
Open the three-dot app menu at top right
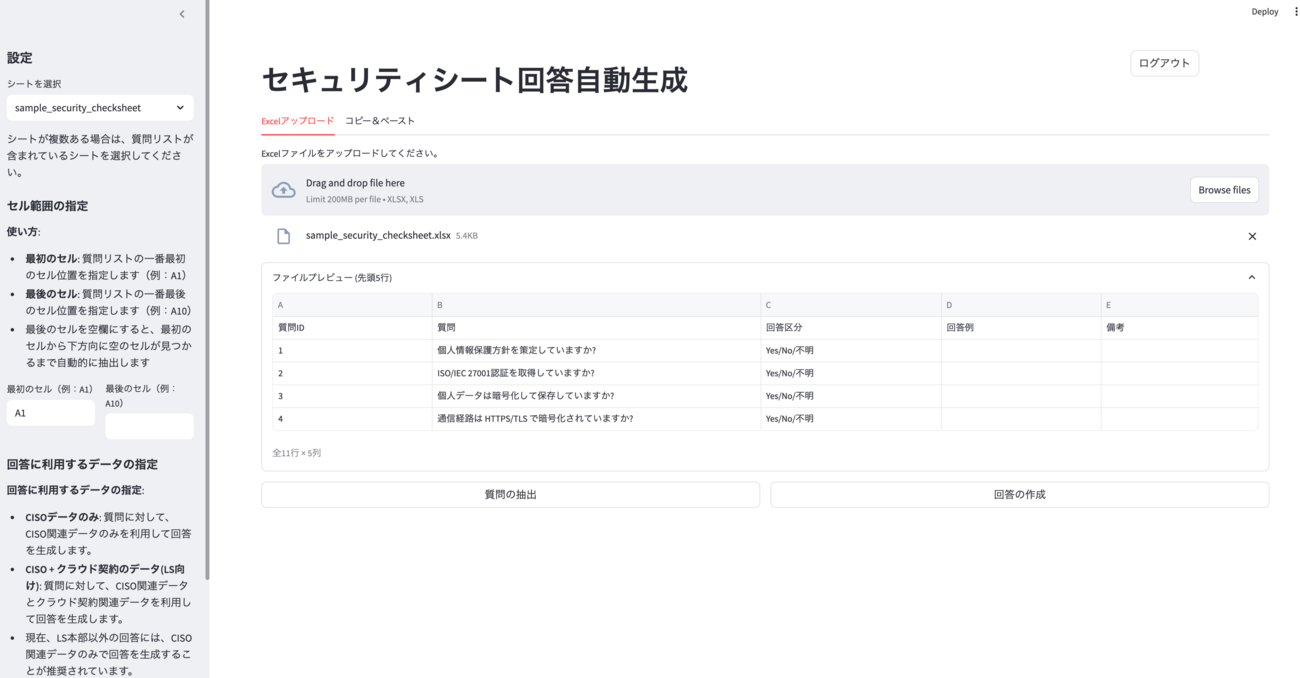tap(1293, 11)
